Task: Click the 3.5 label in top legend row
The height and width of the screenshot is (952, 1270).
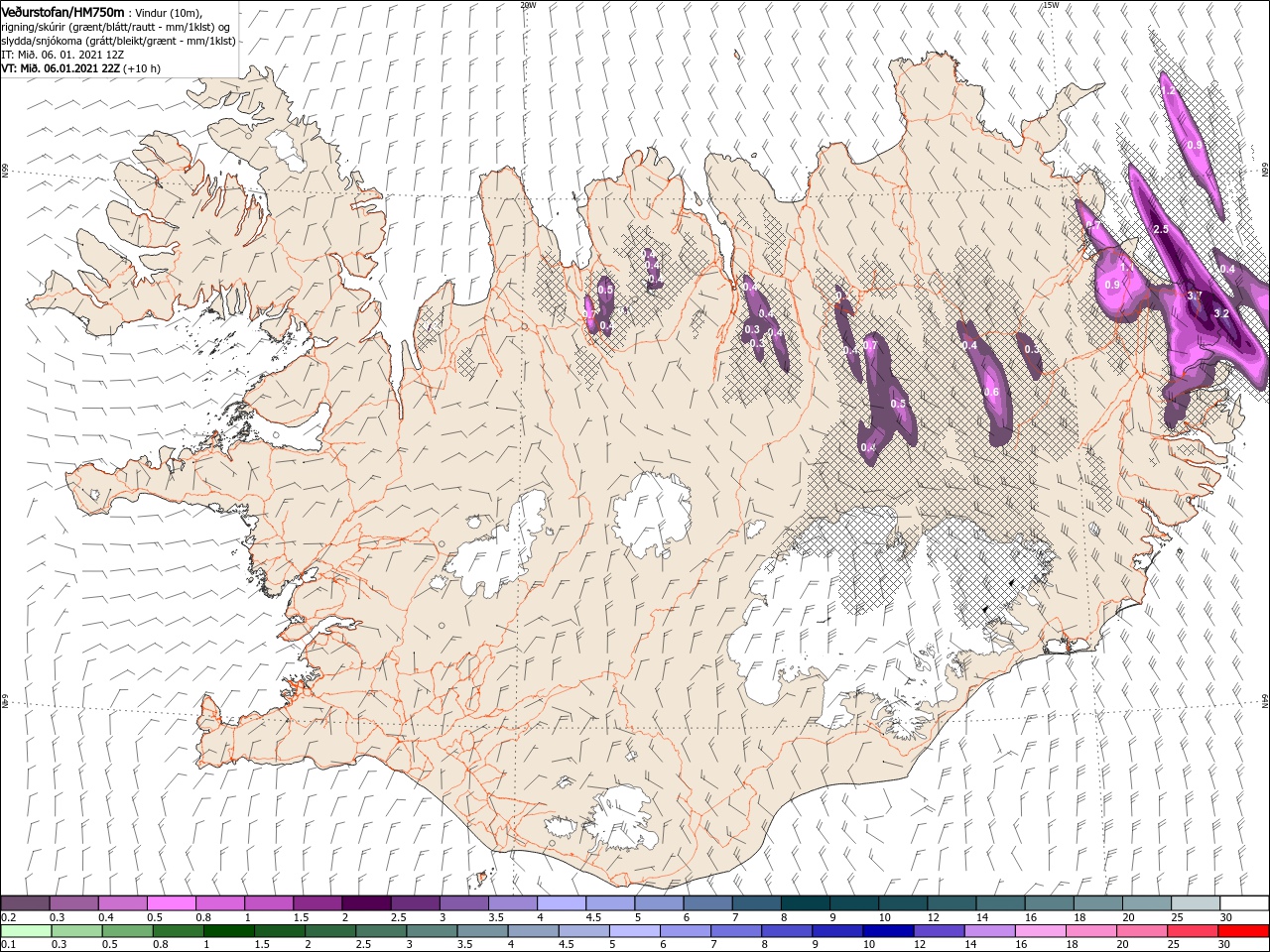Action: [496, 917]
